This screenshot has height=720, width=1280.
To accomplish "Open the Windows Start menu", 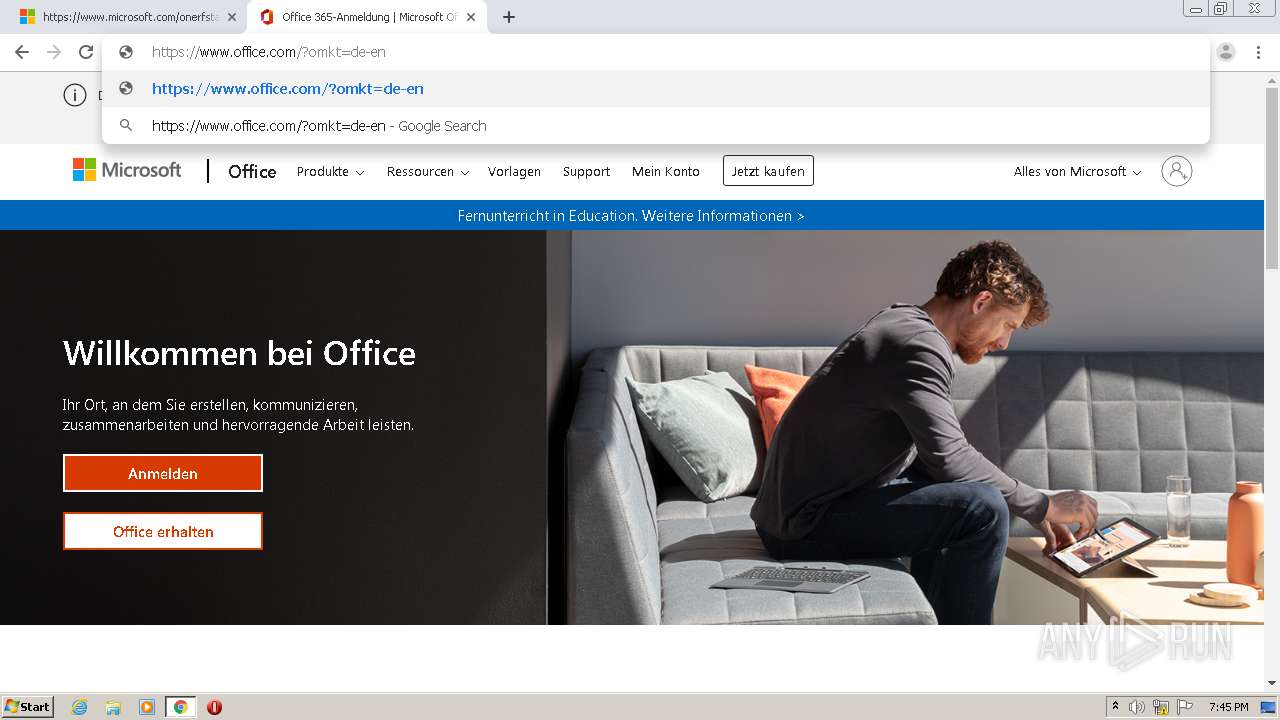I will click(28, 707).
